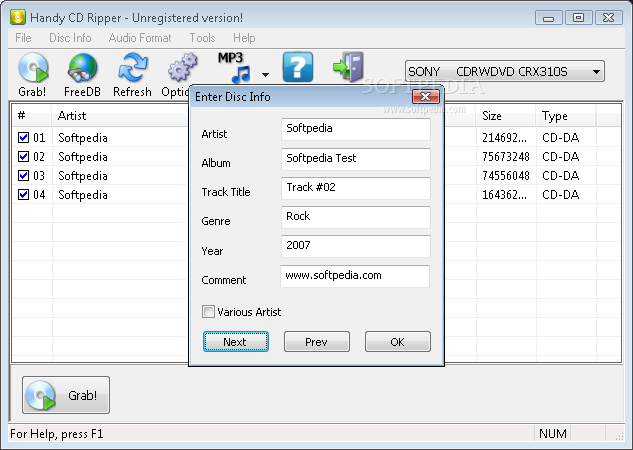Click the # column header
This screenshot has height=450, width=633.
pos(32,116)
